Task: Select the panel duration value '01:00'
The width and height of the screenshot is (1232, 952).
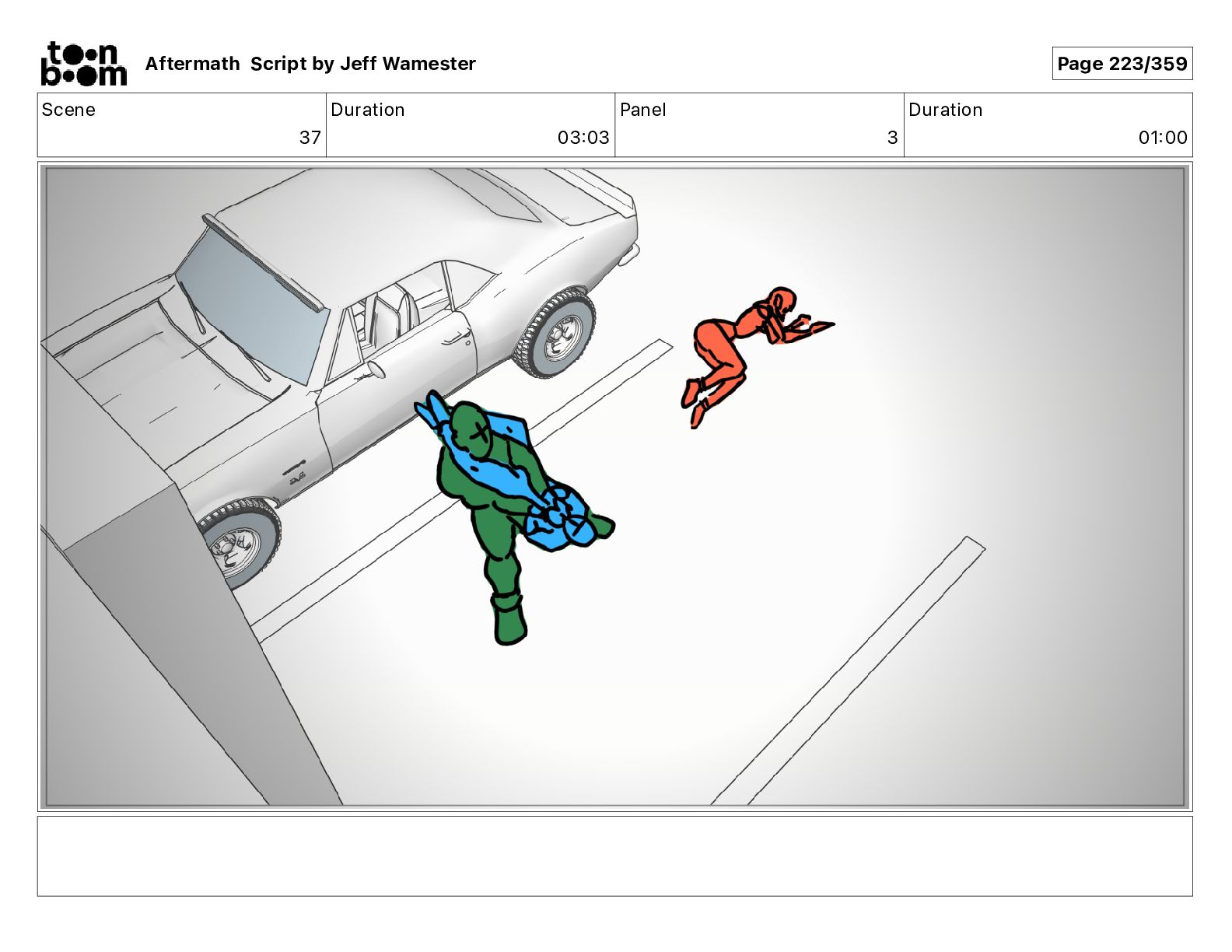Action: pos(1163,138)
